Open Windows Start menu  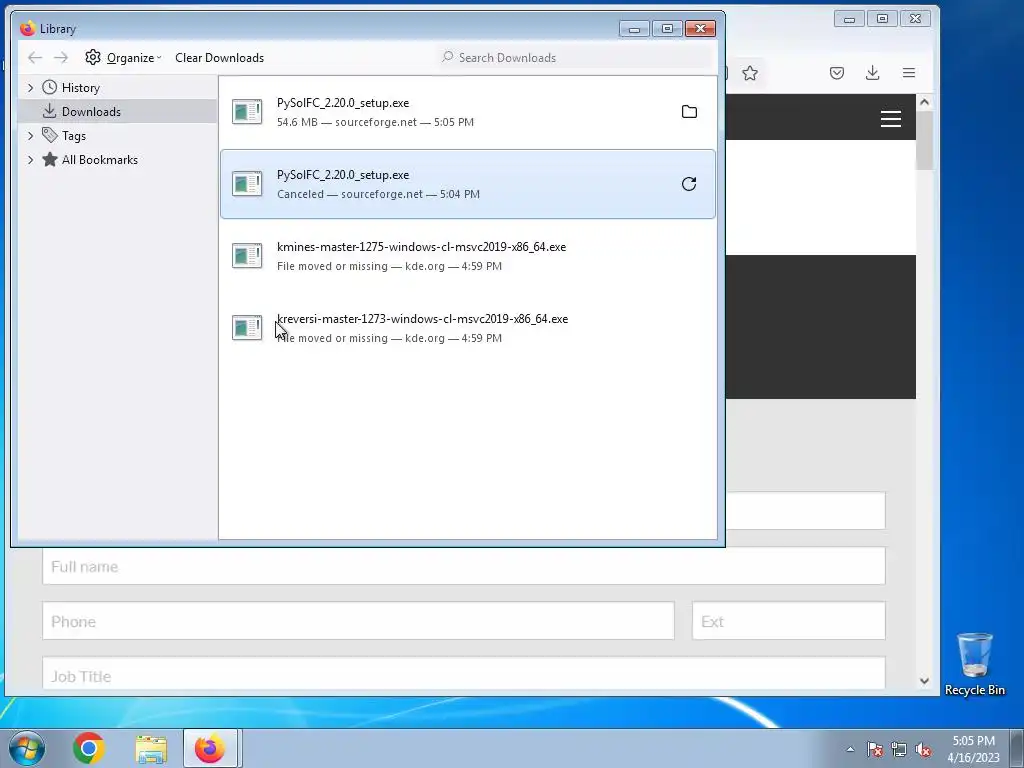click(x=27, y=748)
